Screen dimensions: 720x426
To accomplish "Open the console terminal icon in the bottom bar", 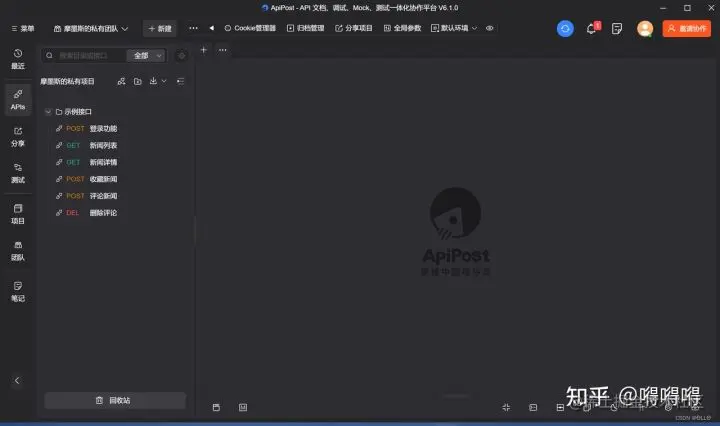I will tap(533, 407).
